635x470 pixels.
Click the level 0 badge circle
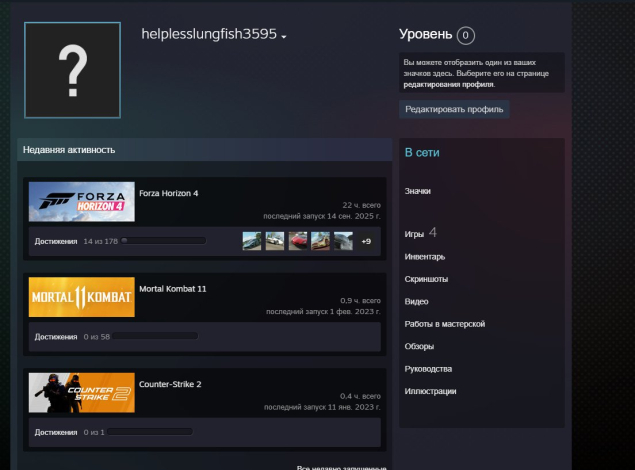(x=465, y=36)
